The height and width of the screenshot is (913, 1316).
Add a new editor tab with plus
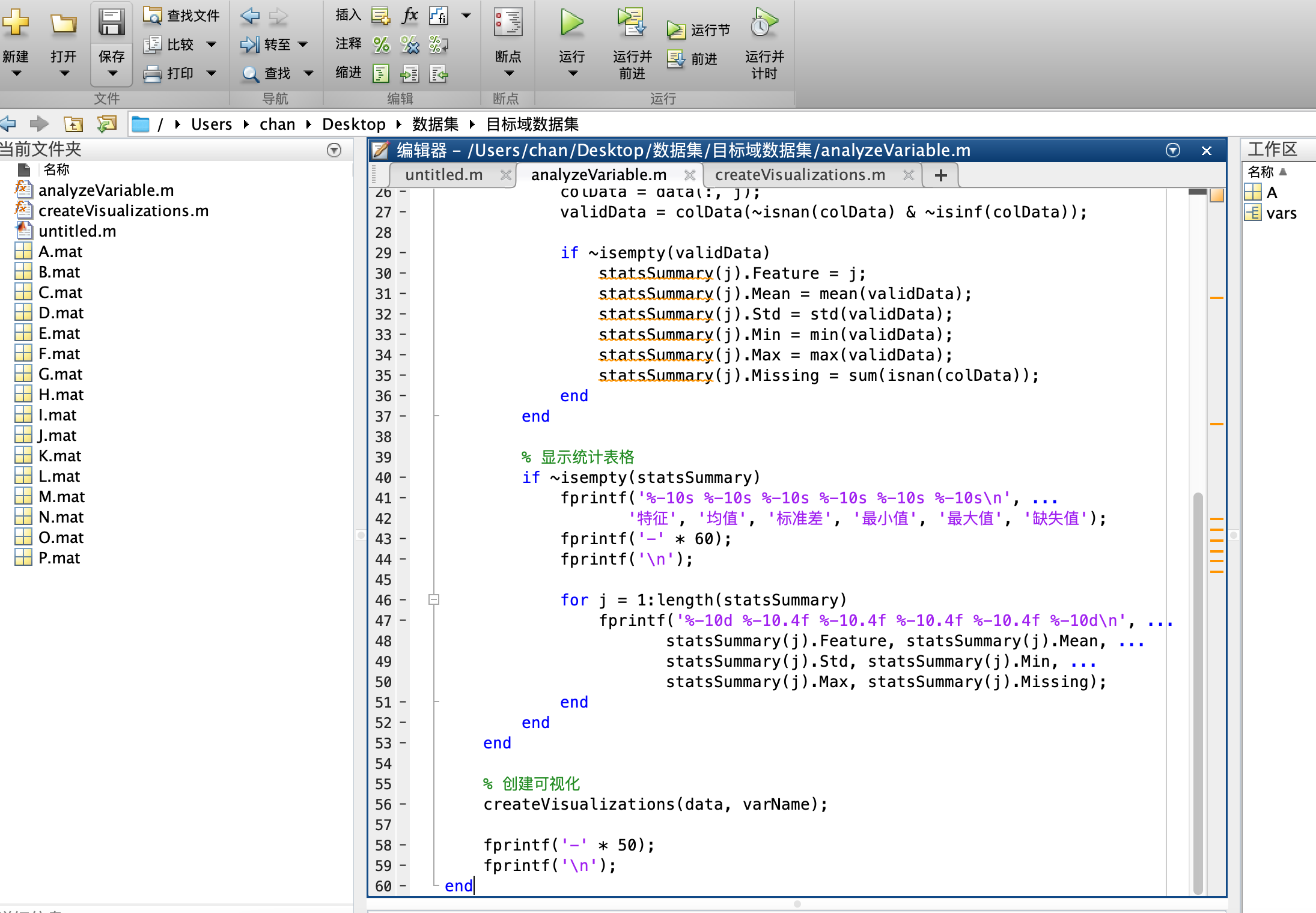click(941, 175)
